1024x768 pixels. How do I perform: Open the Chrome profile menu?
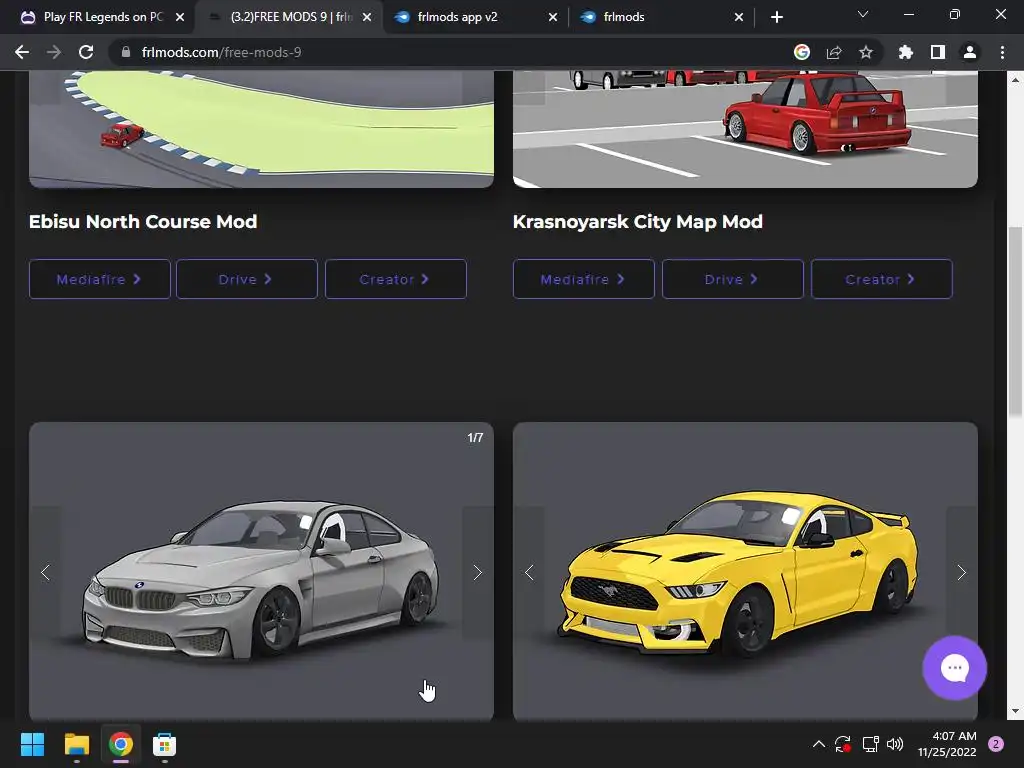(970, 52)
